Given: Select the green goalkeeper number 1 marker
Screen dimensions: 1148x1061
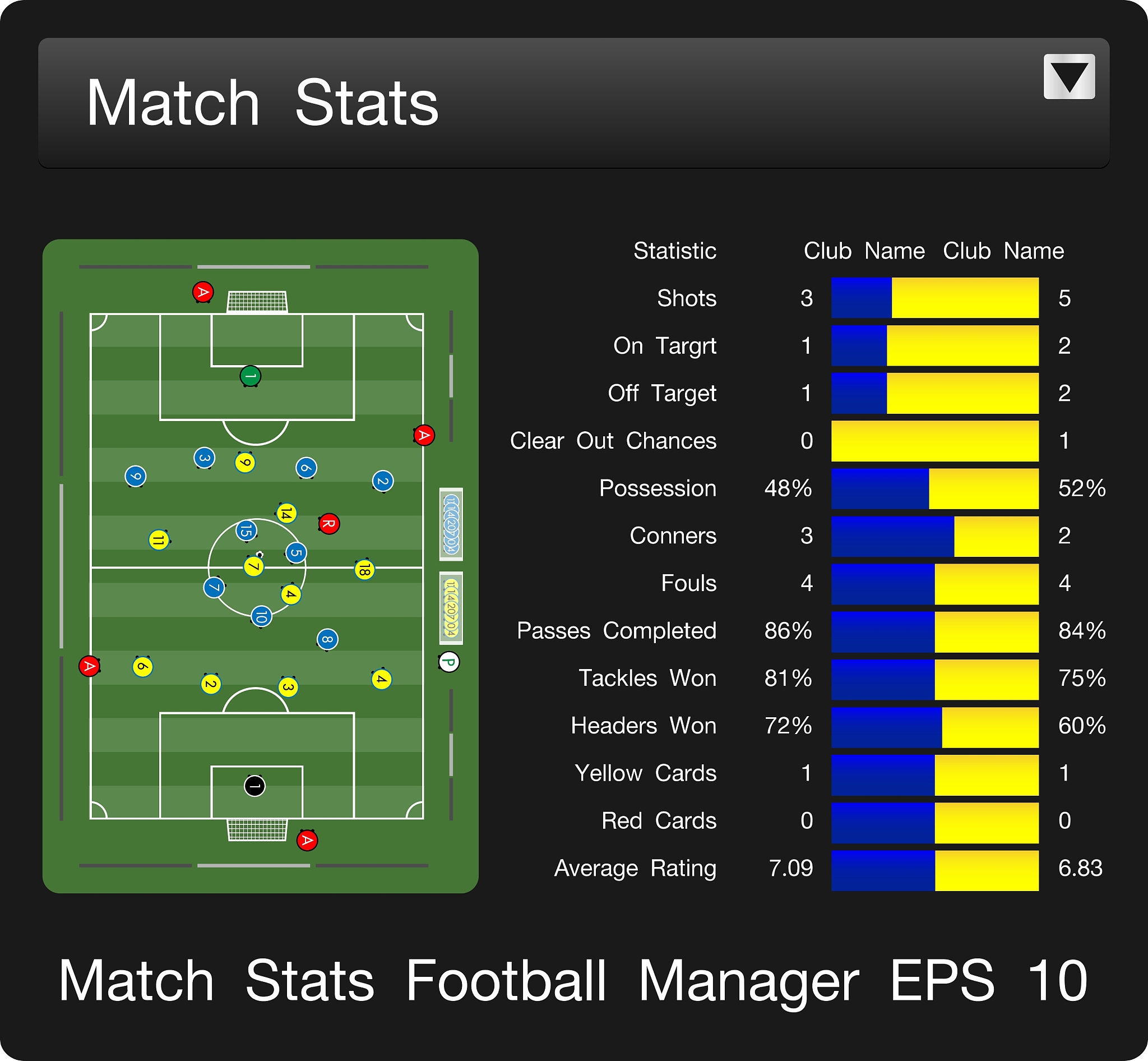Looking at the screenshot, I should 250,377.
